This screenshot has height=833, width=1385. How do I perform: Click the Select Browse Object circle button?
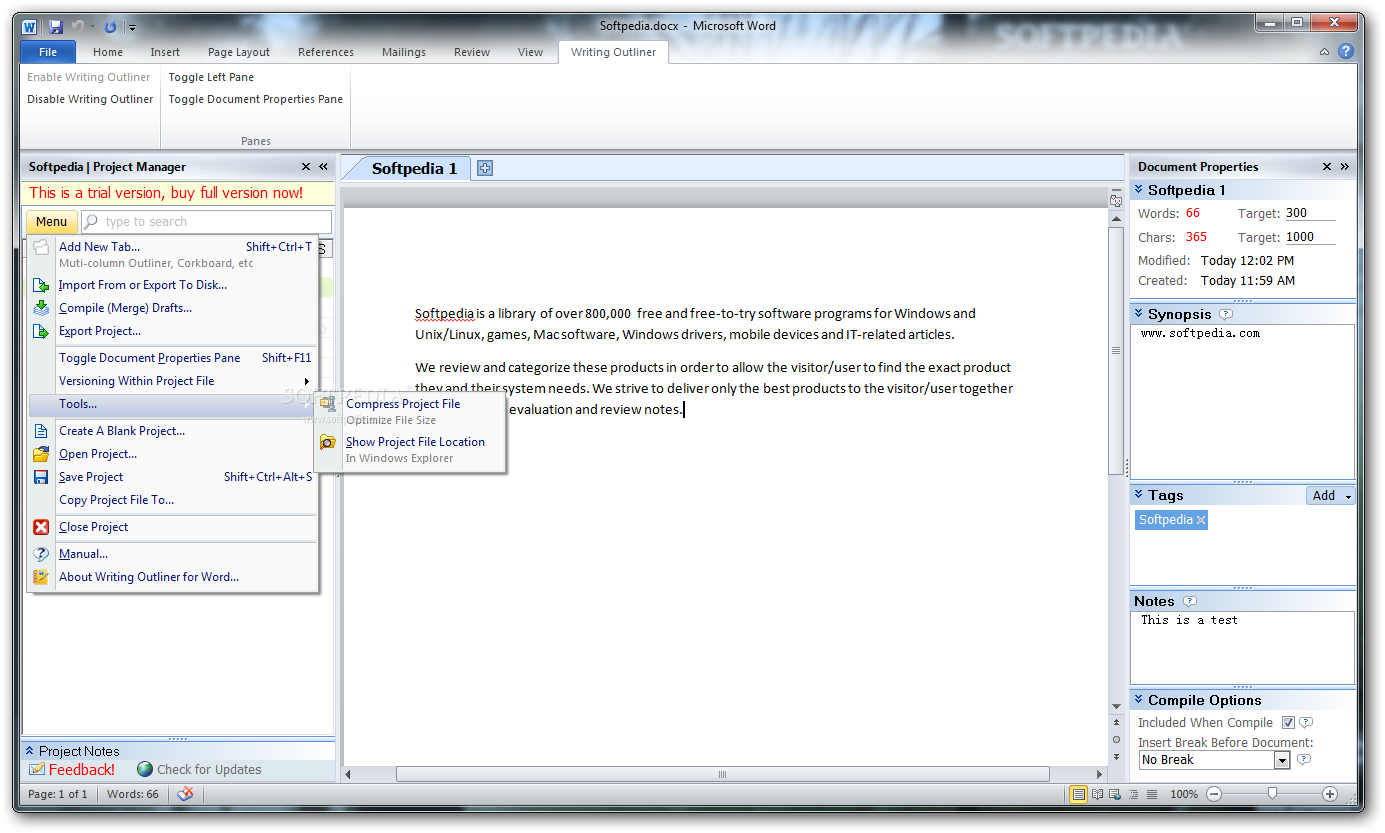[x=1116, y=740]
